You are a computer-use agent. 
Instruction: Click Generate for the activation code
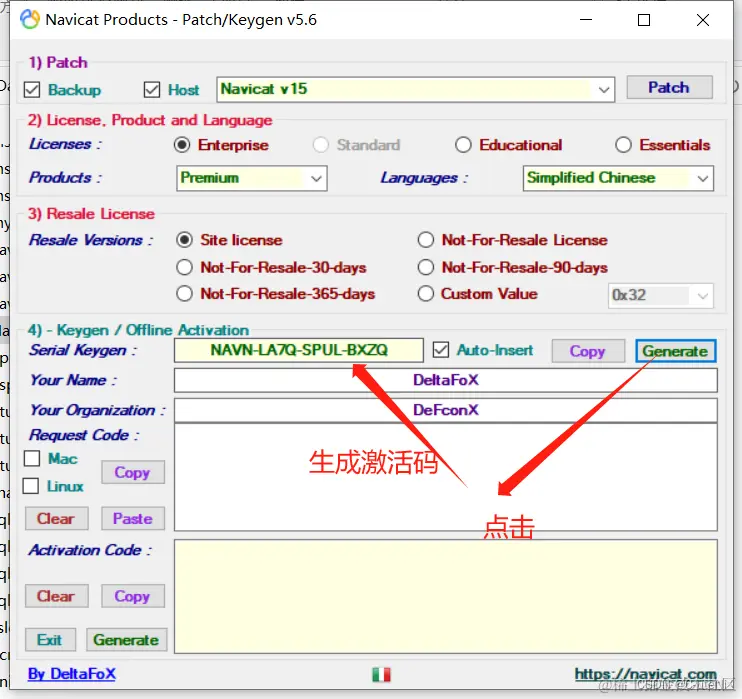pyautogui.click(x=126, y=640)
